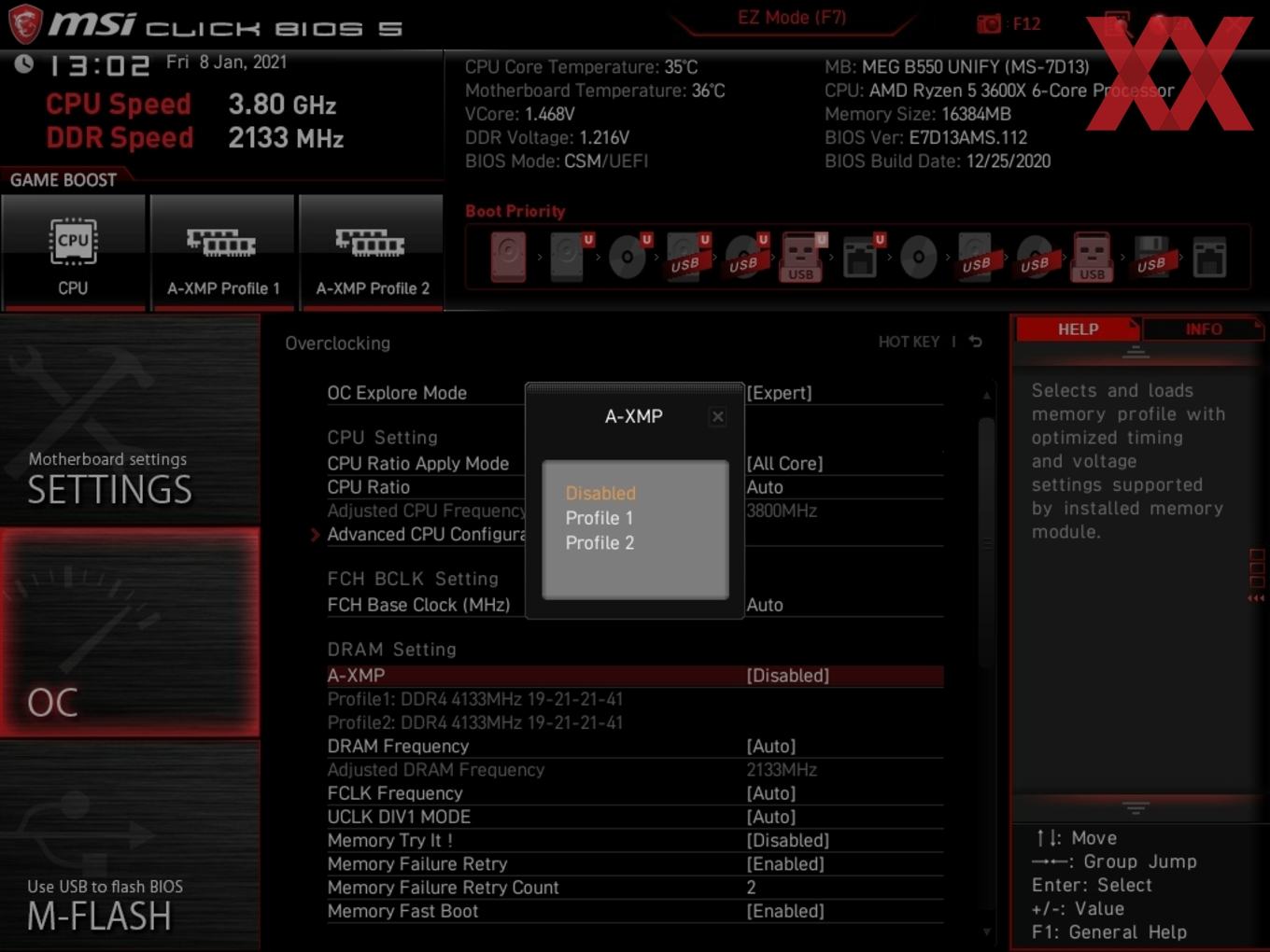Image resolution: width=1270 pixels, height=952 pixels.
Task: Select the highlighted hard disk boot device icon
Action: pos(509,257)
